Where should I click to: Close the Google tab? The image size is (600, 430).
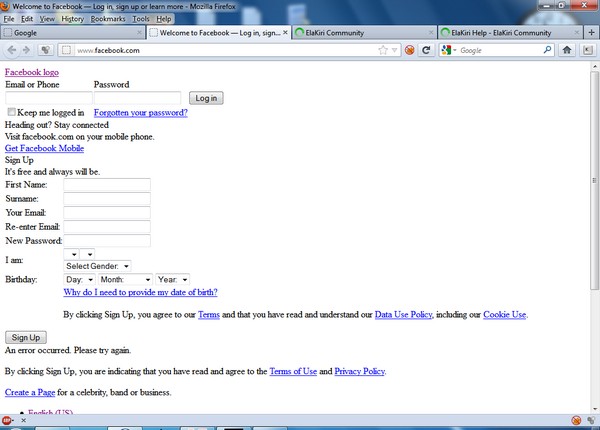tap(139, 33)
